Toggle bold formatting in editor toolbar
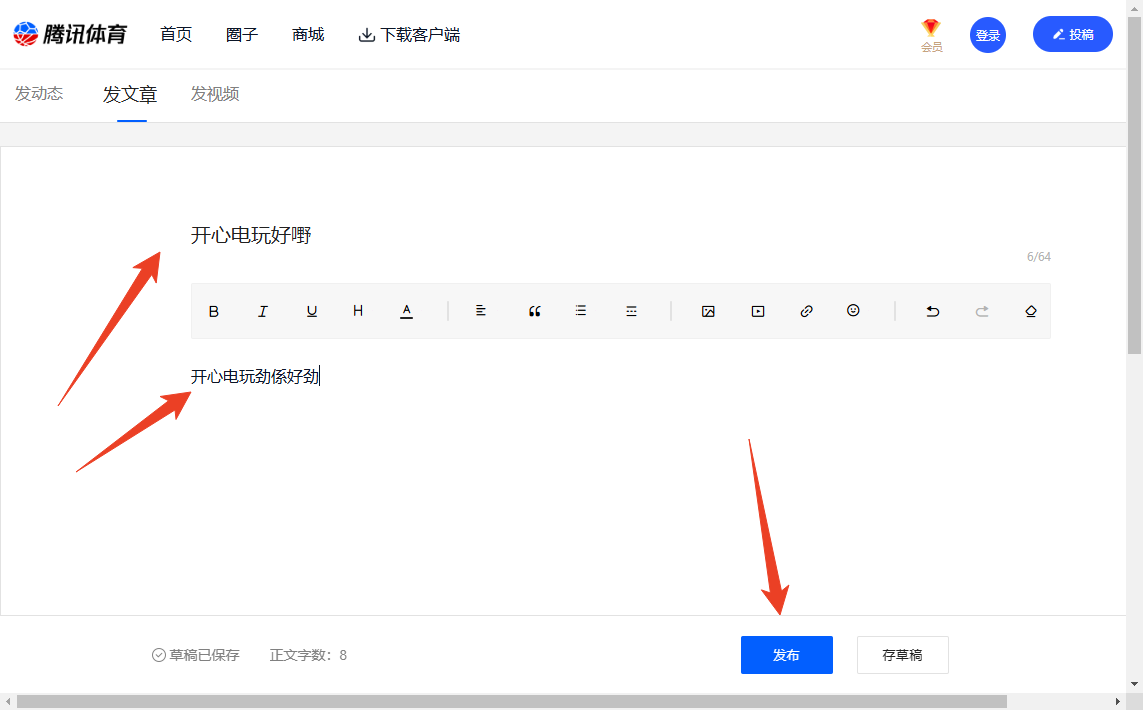The image size is (1143, 710). click(x=214, y=311)
